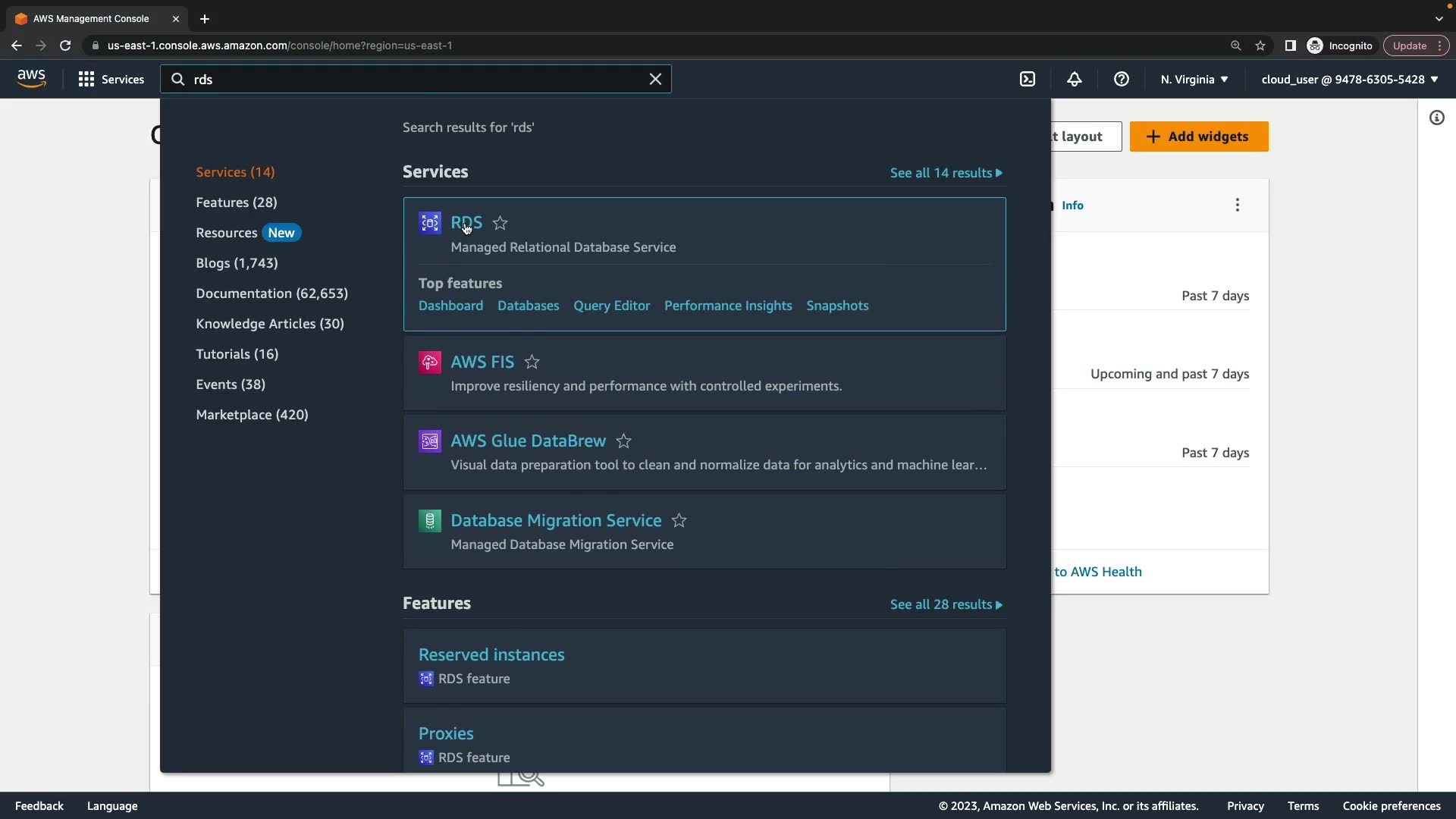Image resolution: width=1456 pixels, height=819 pixels.
Task: Click the widget three-dot options menu
Action: coord(1237,205)
